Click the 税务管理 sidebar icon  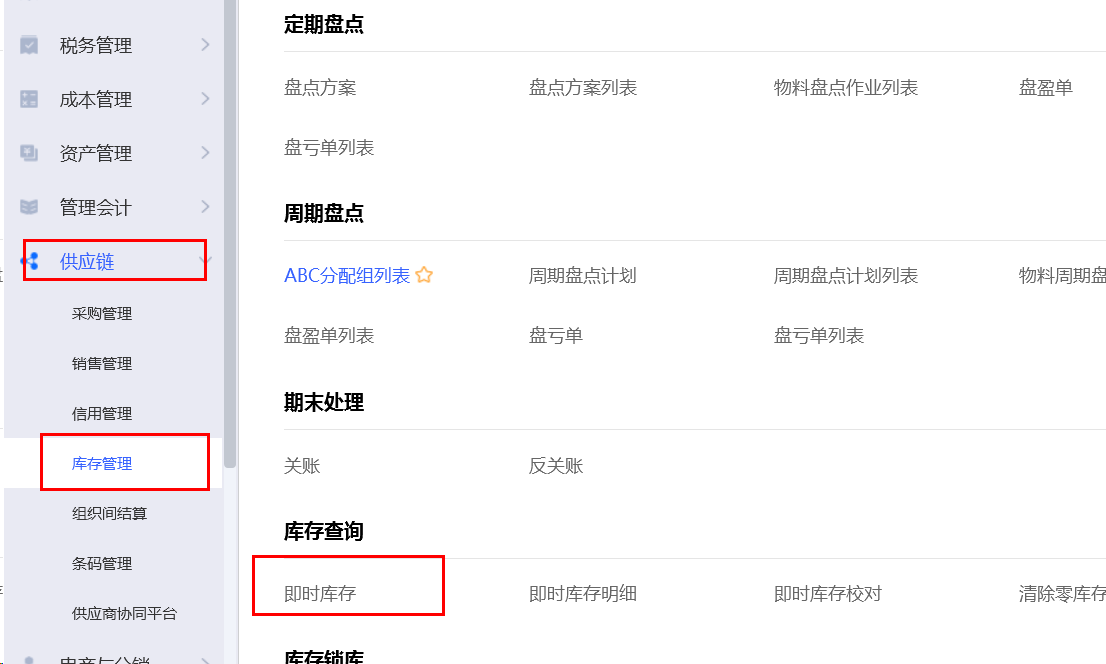click(x=29, y=45)
